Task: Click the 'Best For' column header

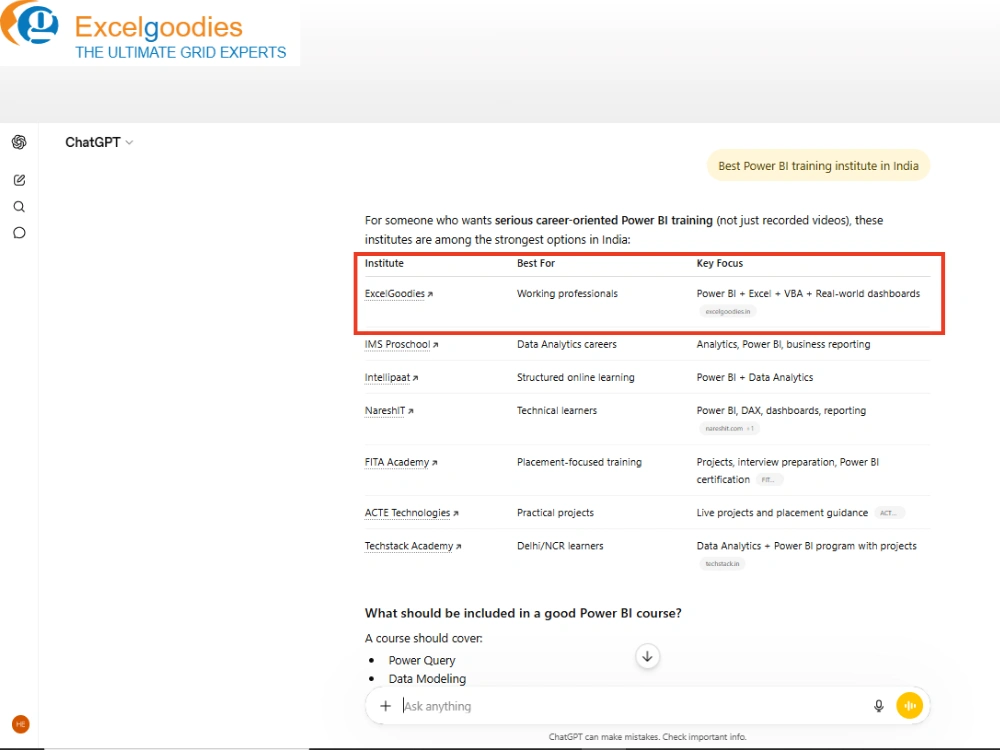Action: [x=536, y=263]
